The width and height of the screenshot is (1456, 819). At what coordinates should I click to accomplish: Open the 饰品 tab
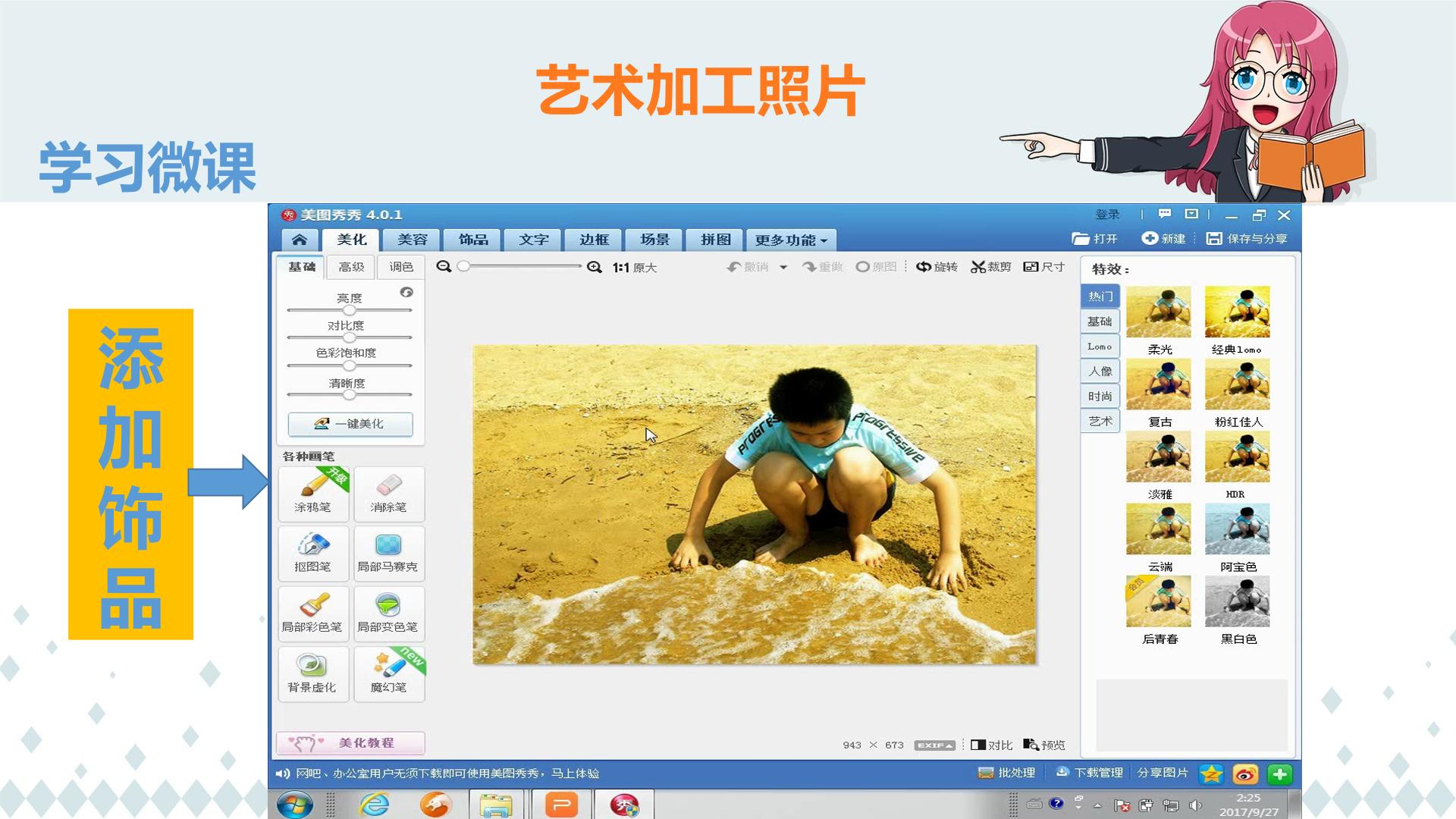[473, 240]
